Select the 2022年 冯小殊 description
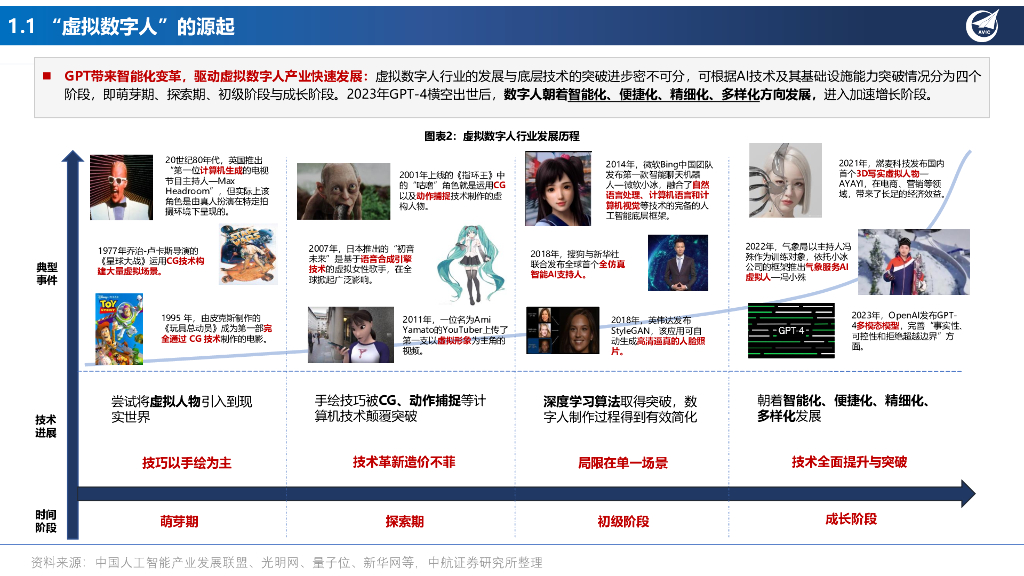 (799, 262)
